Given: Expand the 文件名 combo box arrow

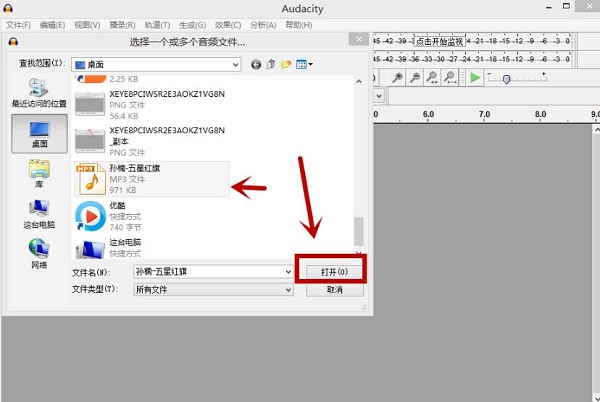Looking at the screenshot, I should [x=286, y=271].
